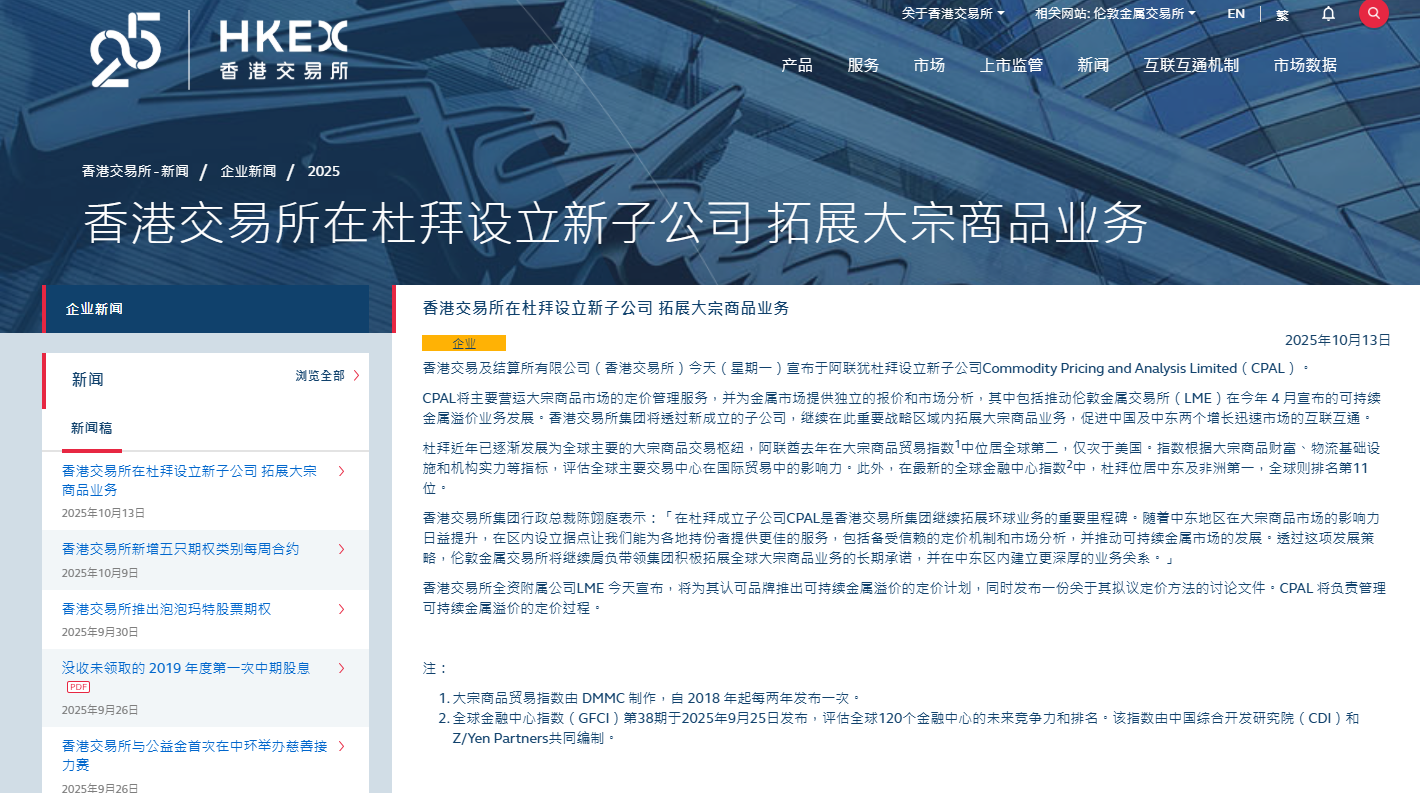Screen dimensions: 1420x793
Task: Click the yellow 企业 category tag
Action: click(464, 343)
